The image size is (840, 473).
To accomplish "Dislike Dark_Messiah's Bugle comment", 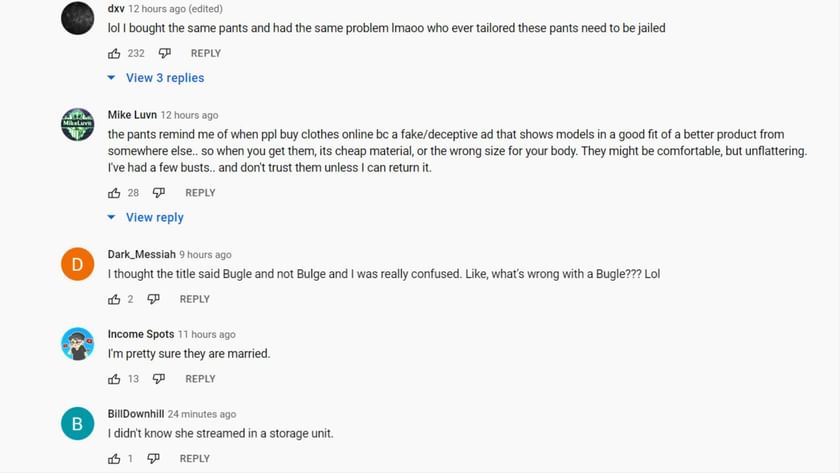I will click(153, 299).
